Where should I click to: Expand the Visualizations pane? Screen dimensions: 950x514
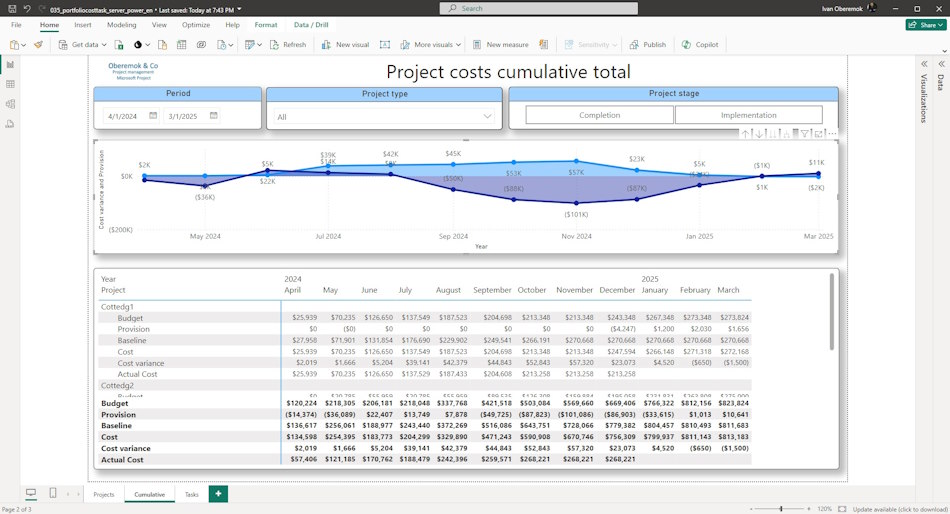pyautogui.click(x=924, y=64)
